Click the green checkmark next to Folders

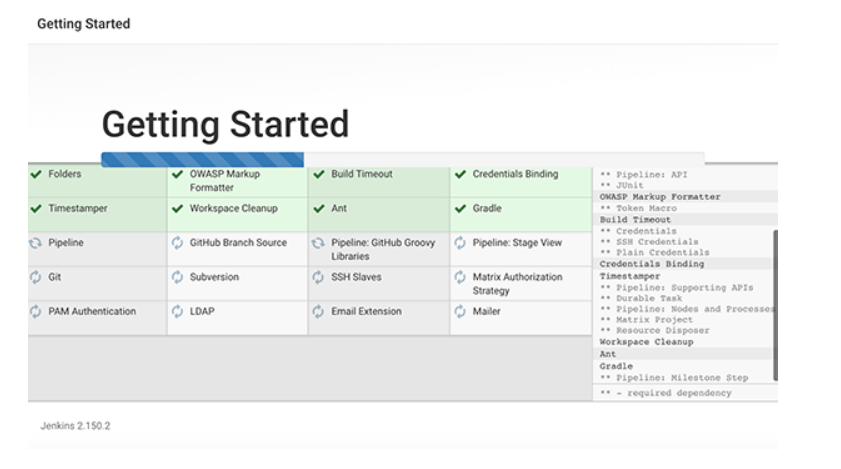pos(35,174)
